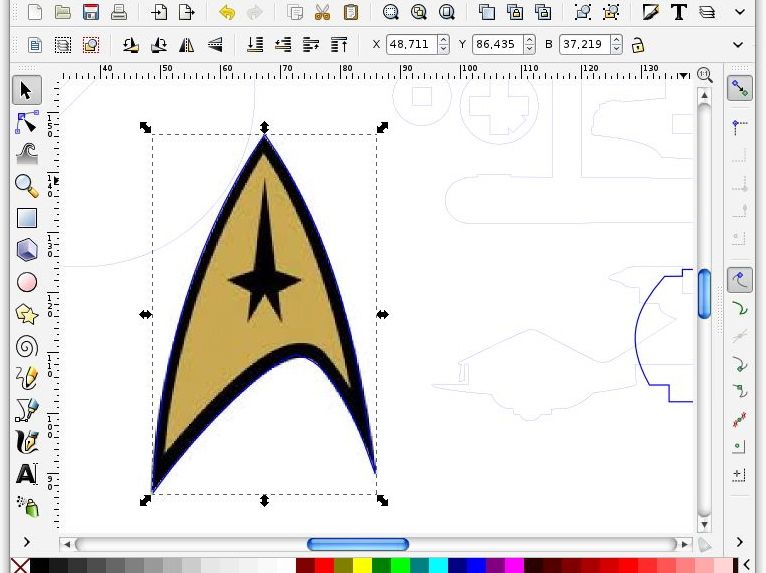The image size is (766, 573).
Task: Click the Y position field showing 86,435
Action: pyautogui.click(x=498, y=44)
